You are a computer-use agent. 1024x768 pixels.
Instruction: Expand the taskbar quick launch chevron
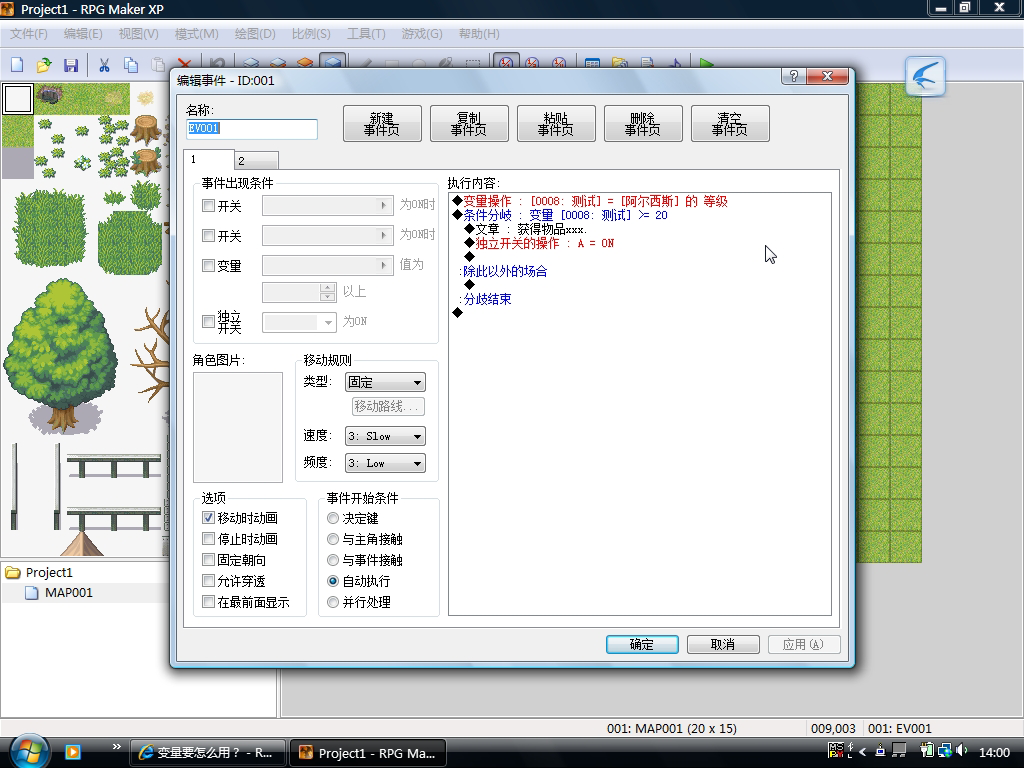point(116,746)
